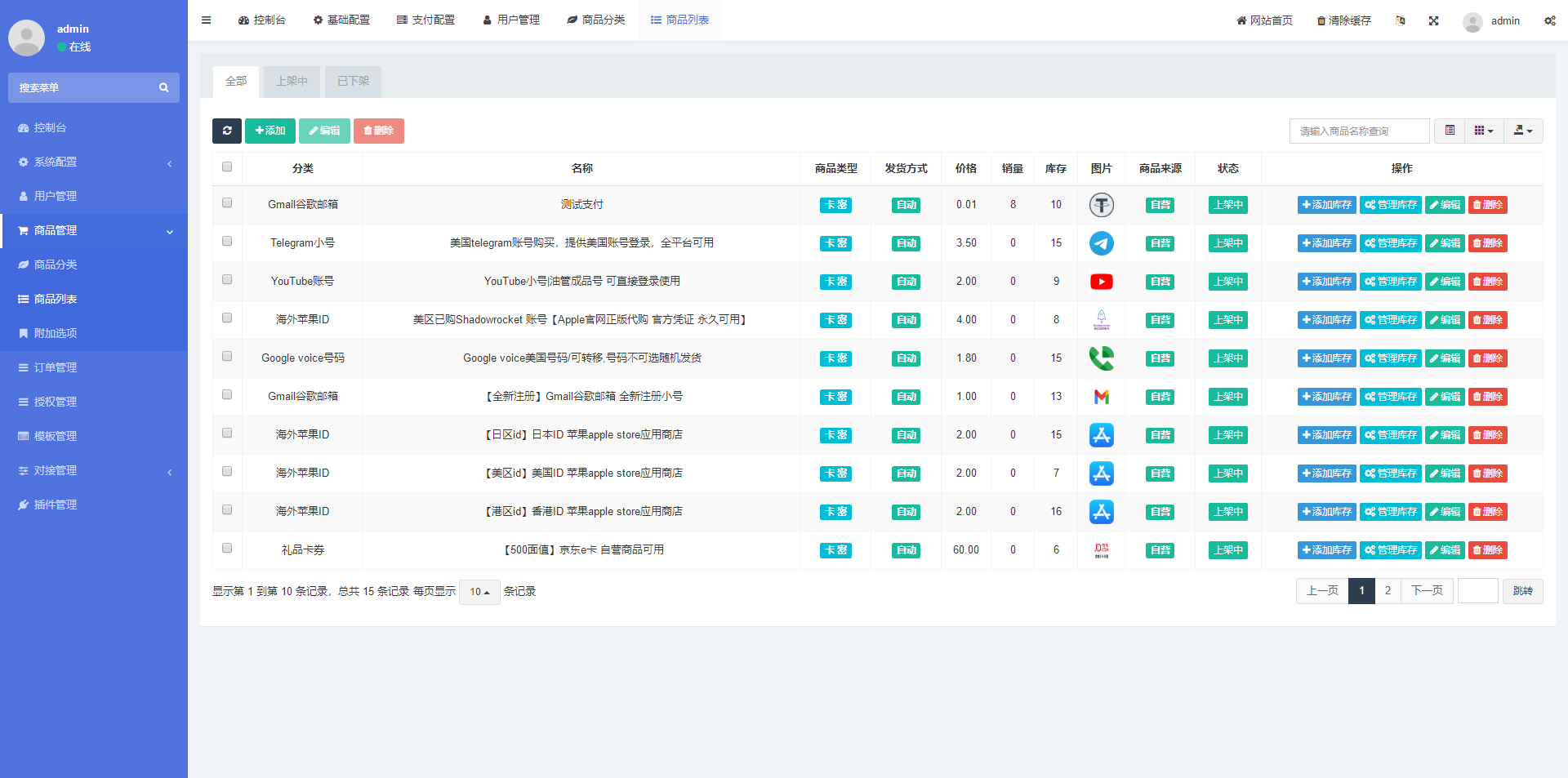Collapse 商品管理 sidebar submenu

point(94,230)
